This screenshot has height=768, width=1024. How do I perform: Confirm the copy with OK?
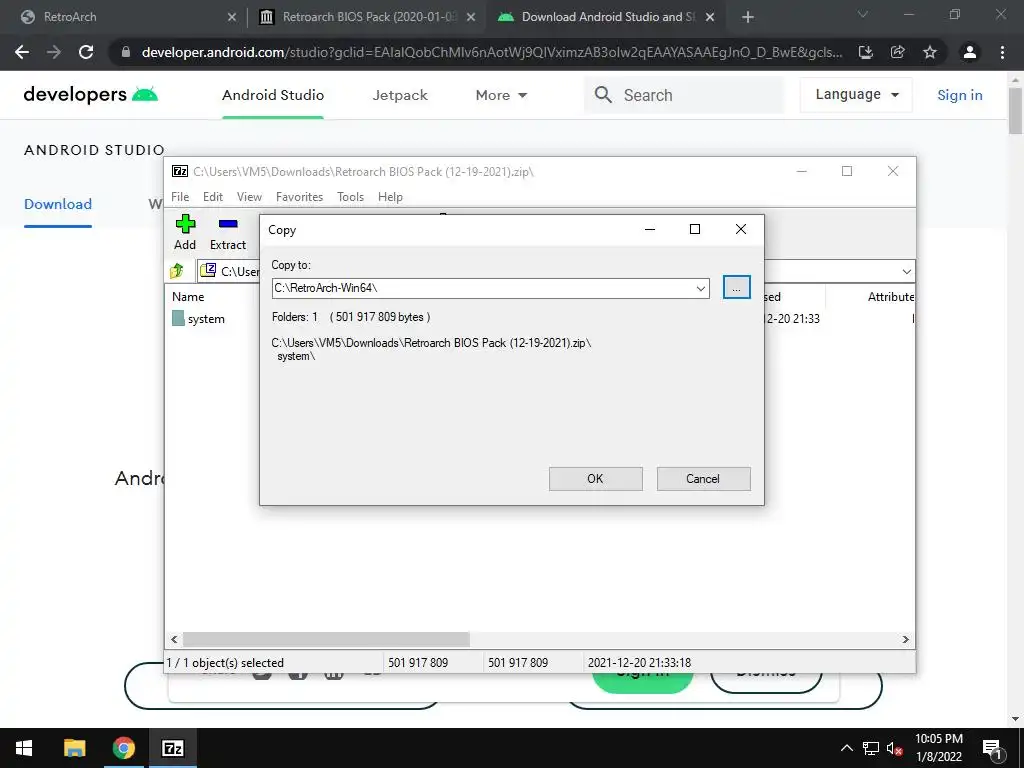(595, 479)
